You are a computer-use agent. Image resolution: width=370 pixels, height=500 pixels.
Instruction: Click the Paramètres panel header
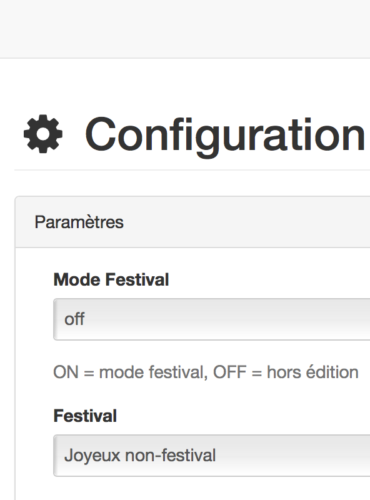pyautogui.click(x=193, y=222)
